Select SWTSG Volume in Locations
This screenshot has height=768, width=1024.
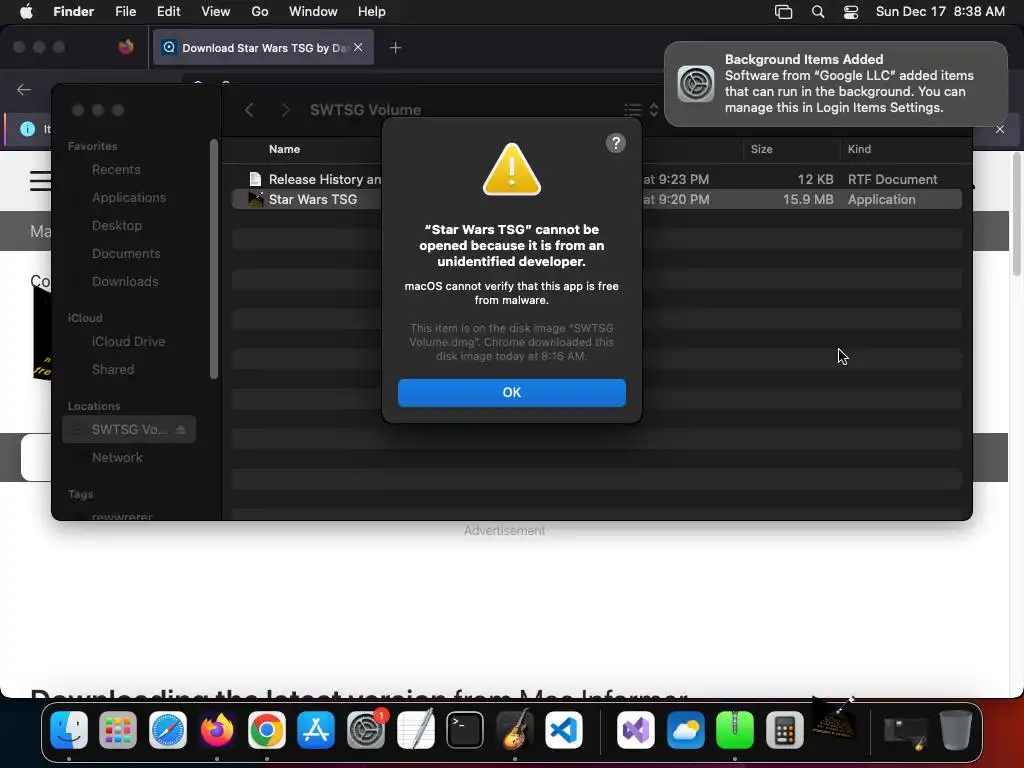pos(129,429)
